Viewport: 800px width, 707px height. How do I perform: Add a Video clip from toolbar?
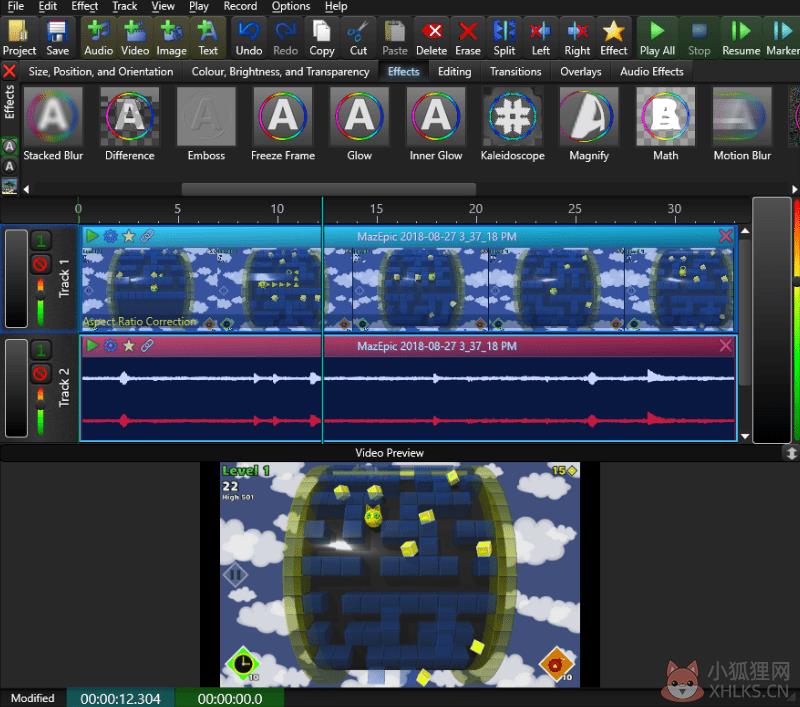tap(135, 38)
